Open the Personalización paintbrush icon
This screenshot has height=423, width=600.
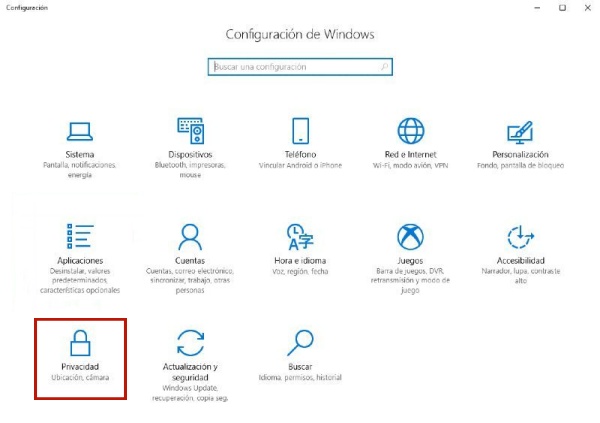pyautogui.click(x=520, y=132)
